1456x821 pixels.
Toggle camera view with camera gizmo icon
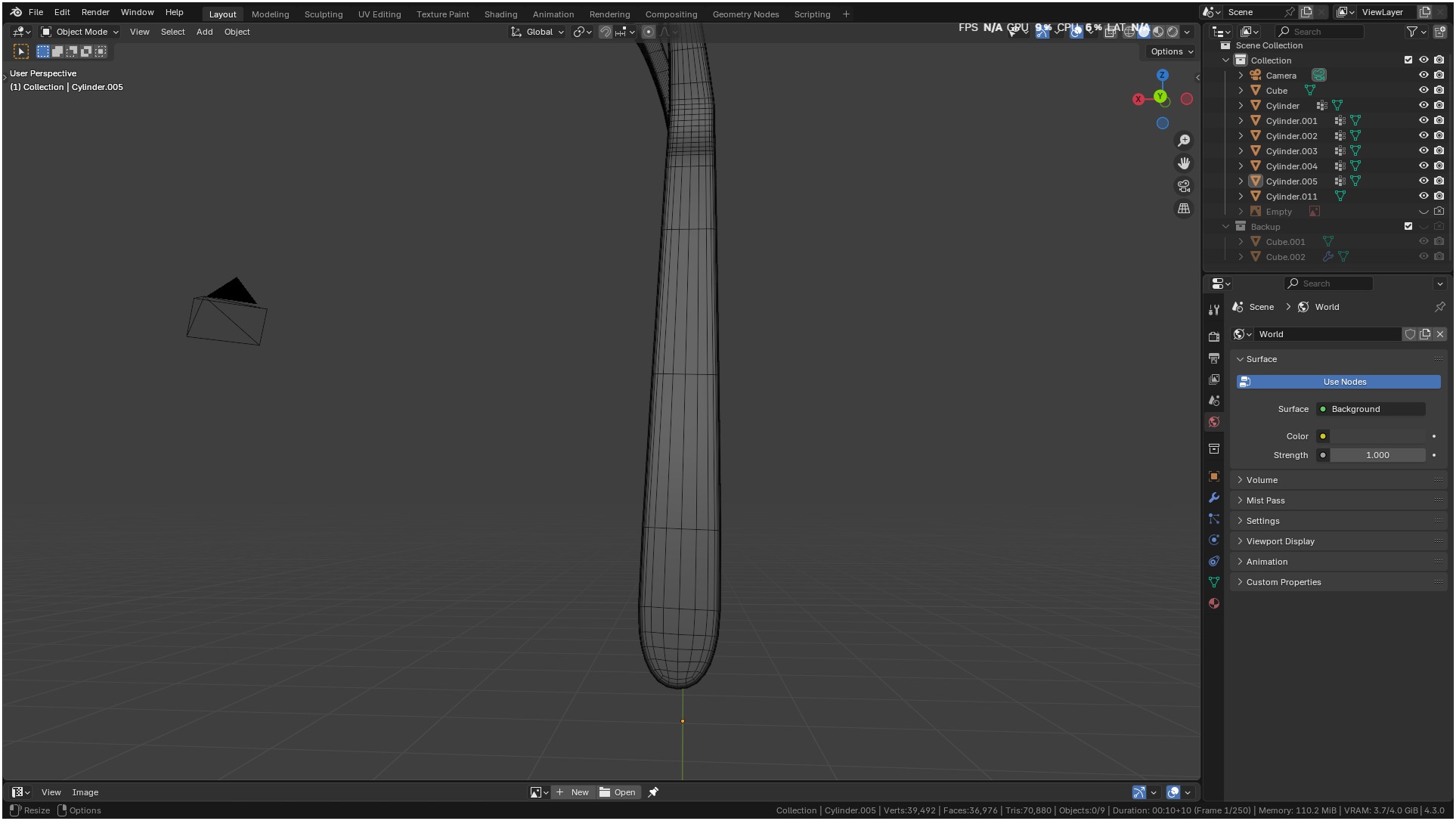coord(1184,186)
